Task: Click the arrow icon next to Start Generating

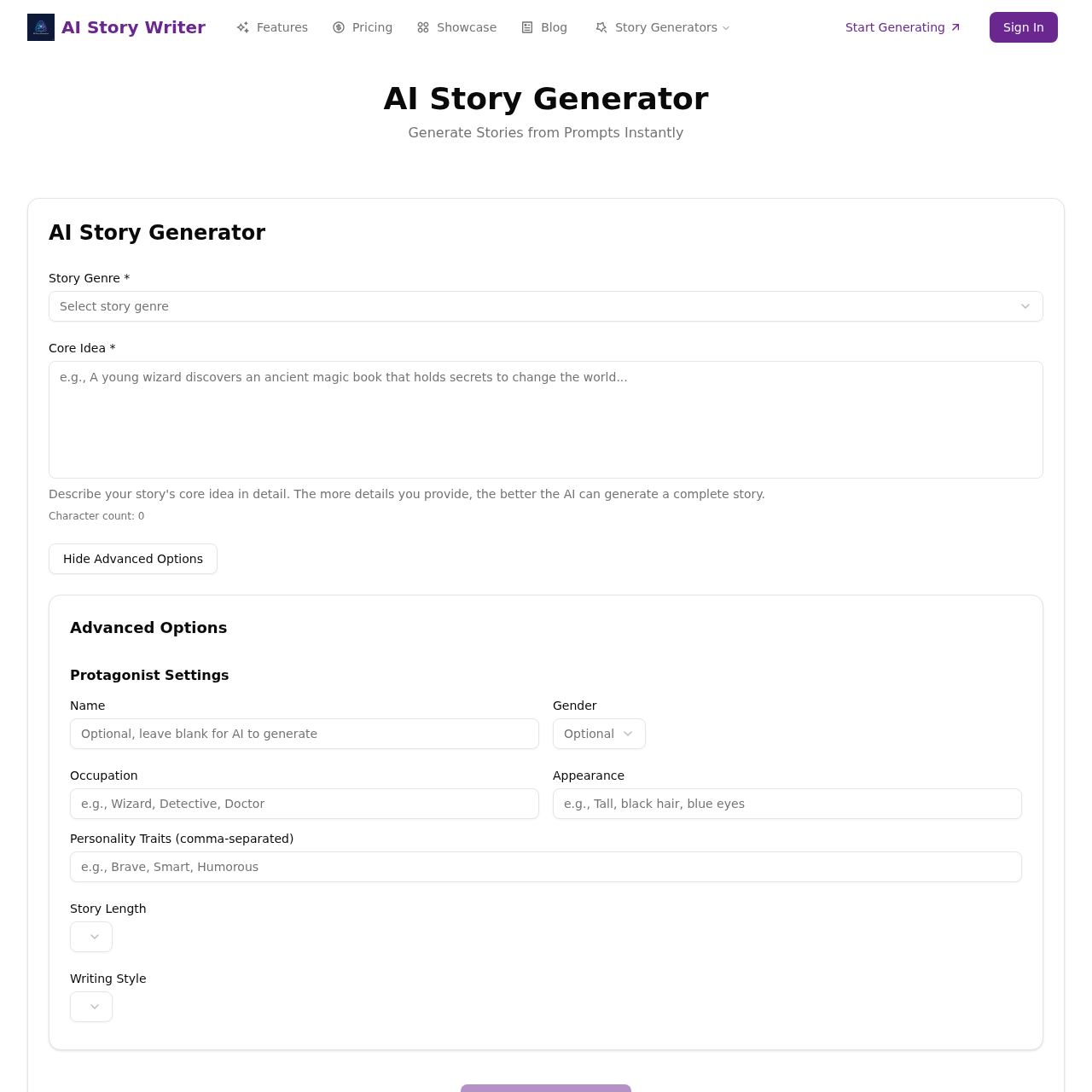Action: click(x=954, y=26)
